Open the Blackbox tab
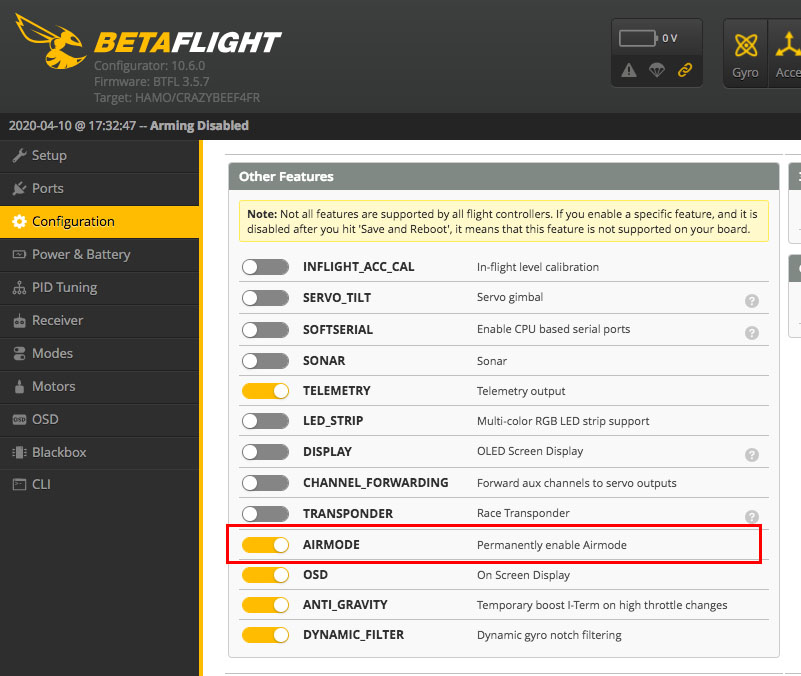This screenshot has width=801, height=676. [59, 452]
